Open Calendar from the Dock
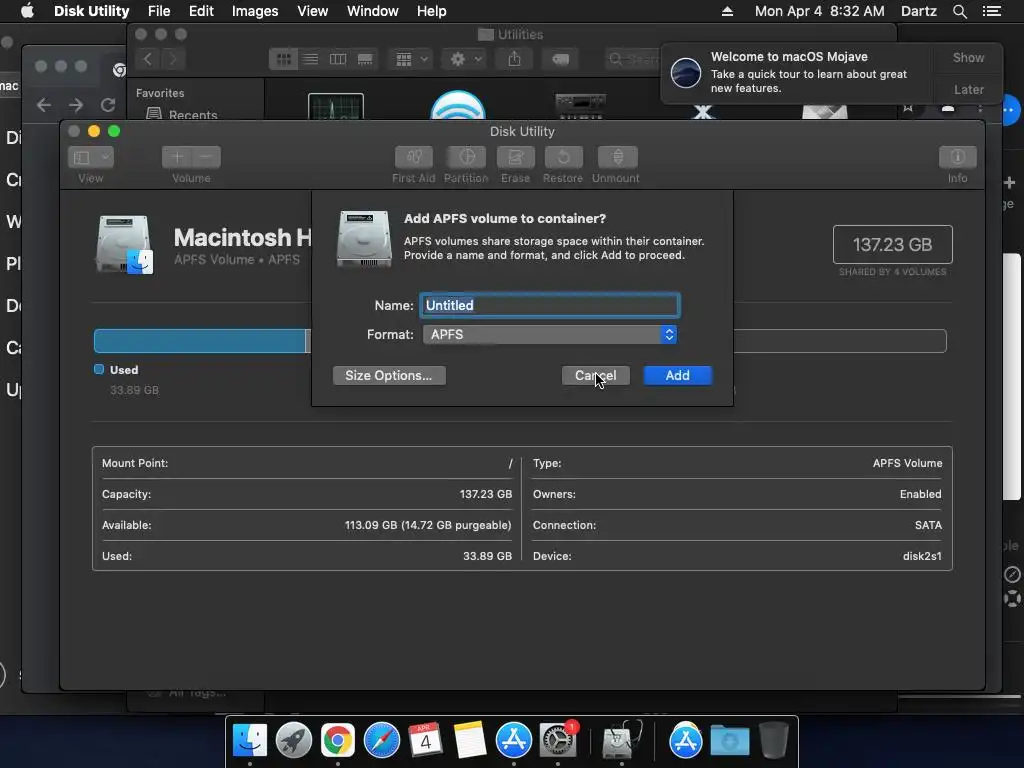Image resolution: width=1024 pixels, height=768 pixels. coord(425,741)
